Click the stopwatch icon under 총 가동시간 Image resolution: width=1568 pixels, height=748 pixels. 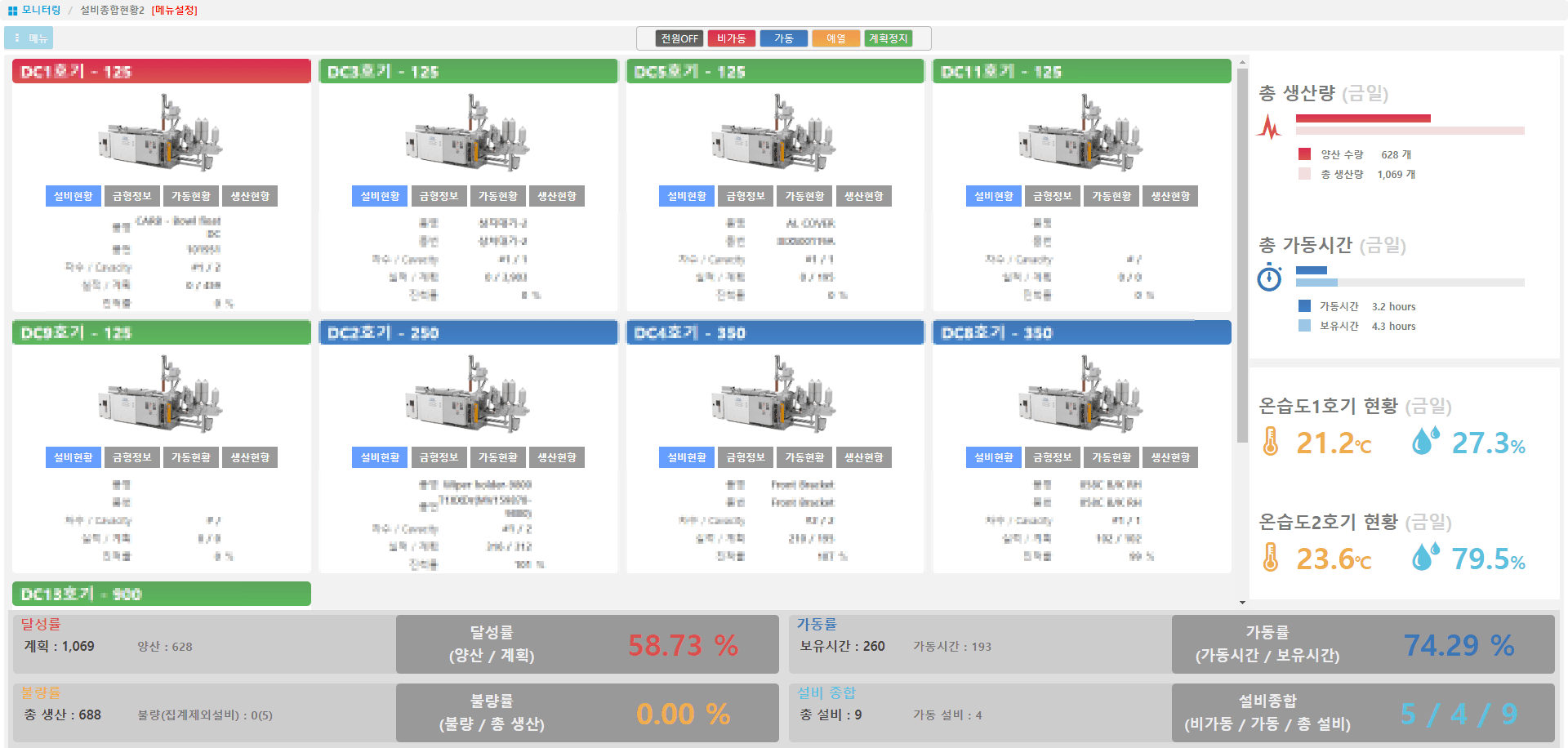pyautogui.click(x=1269, y=278)
